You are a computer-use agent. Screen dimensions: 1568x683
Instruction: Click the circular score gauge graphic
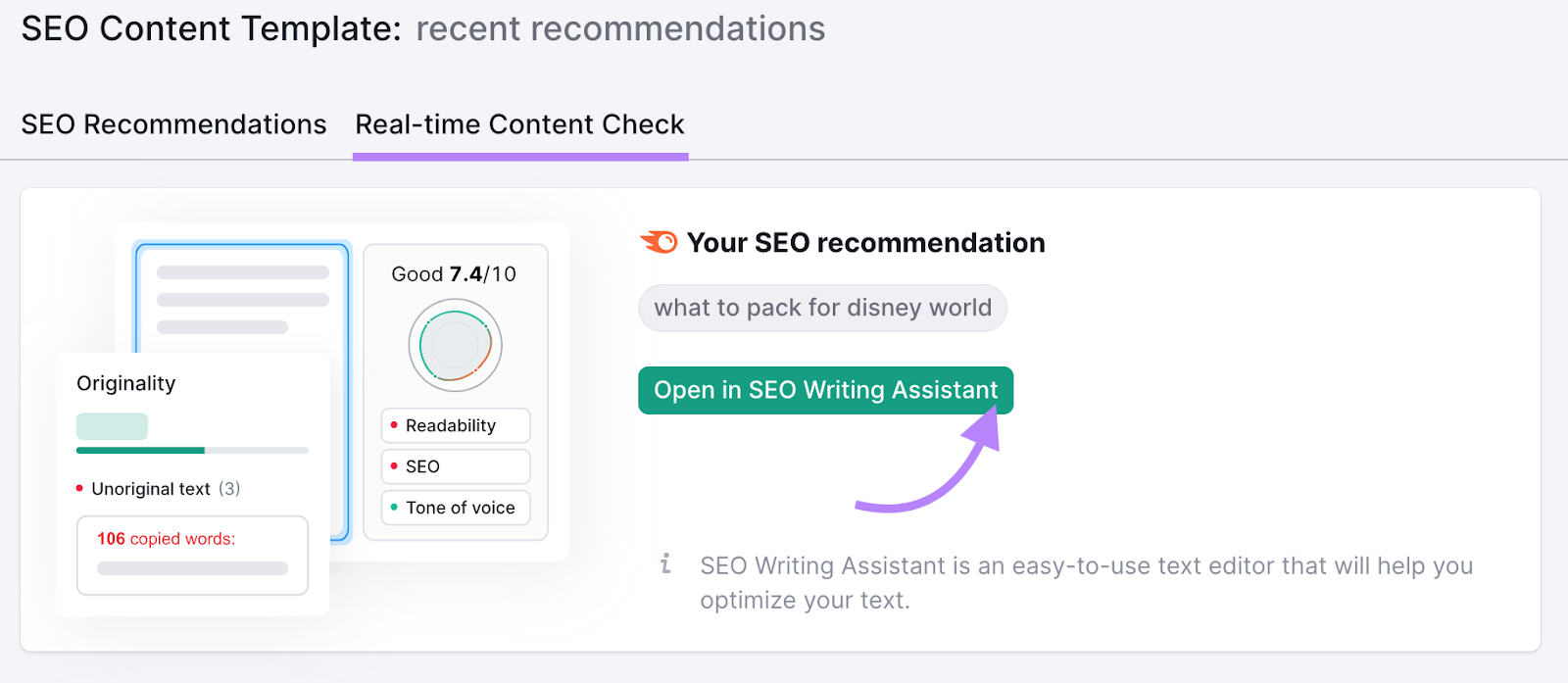tap(454, 345)
